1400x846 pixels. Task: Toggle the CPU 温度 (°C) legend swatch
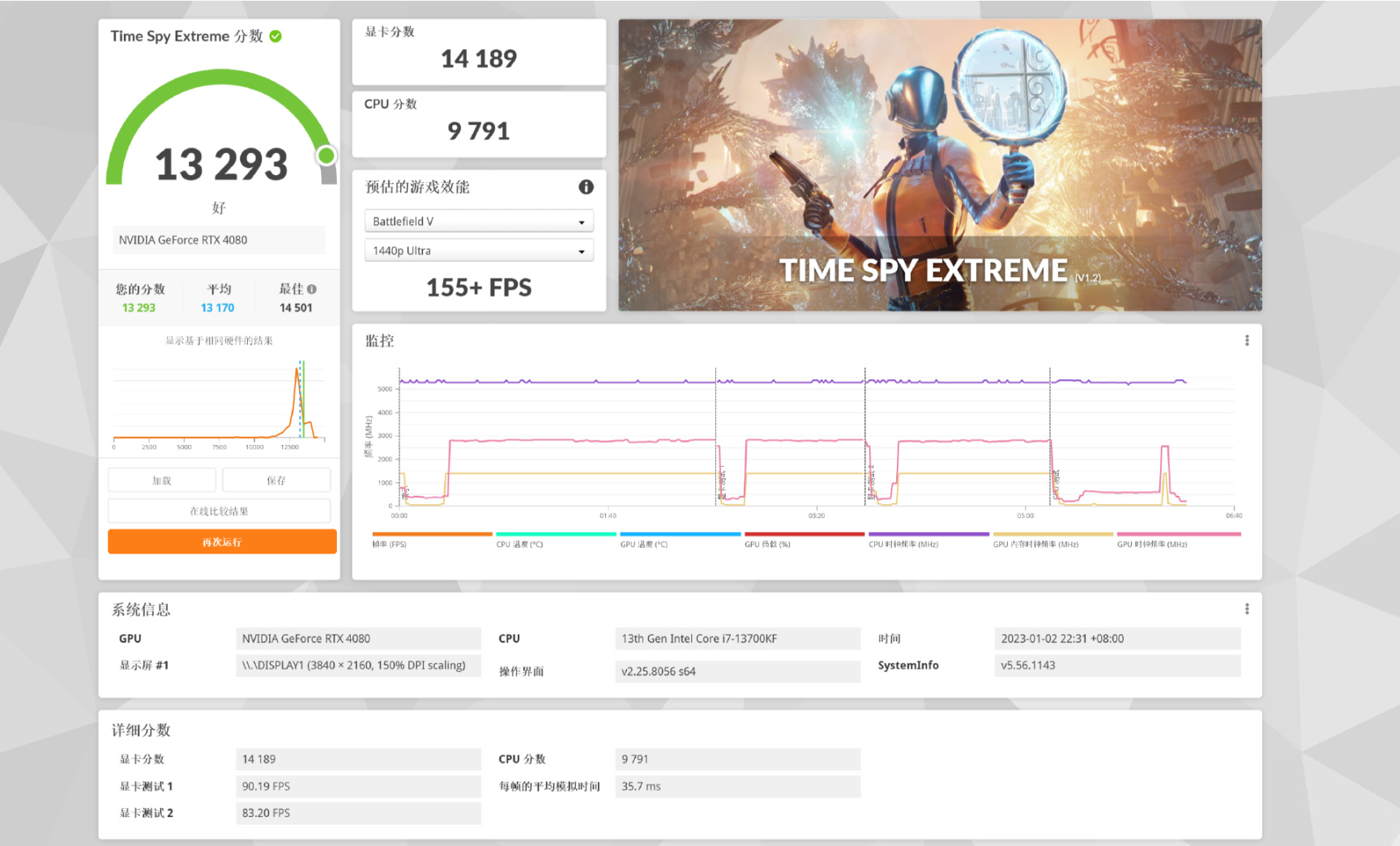556,535
